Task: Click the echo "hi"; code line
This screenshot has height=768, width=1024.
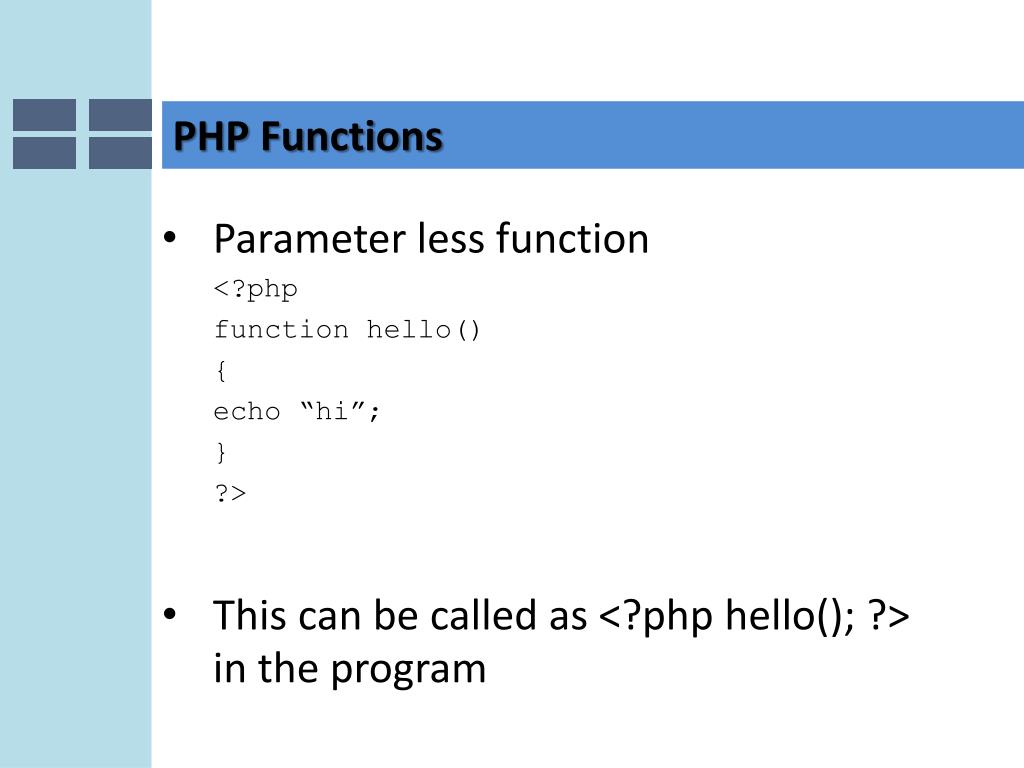Action: [296, 411]
